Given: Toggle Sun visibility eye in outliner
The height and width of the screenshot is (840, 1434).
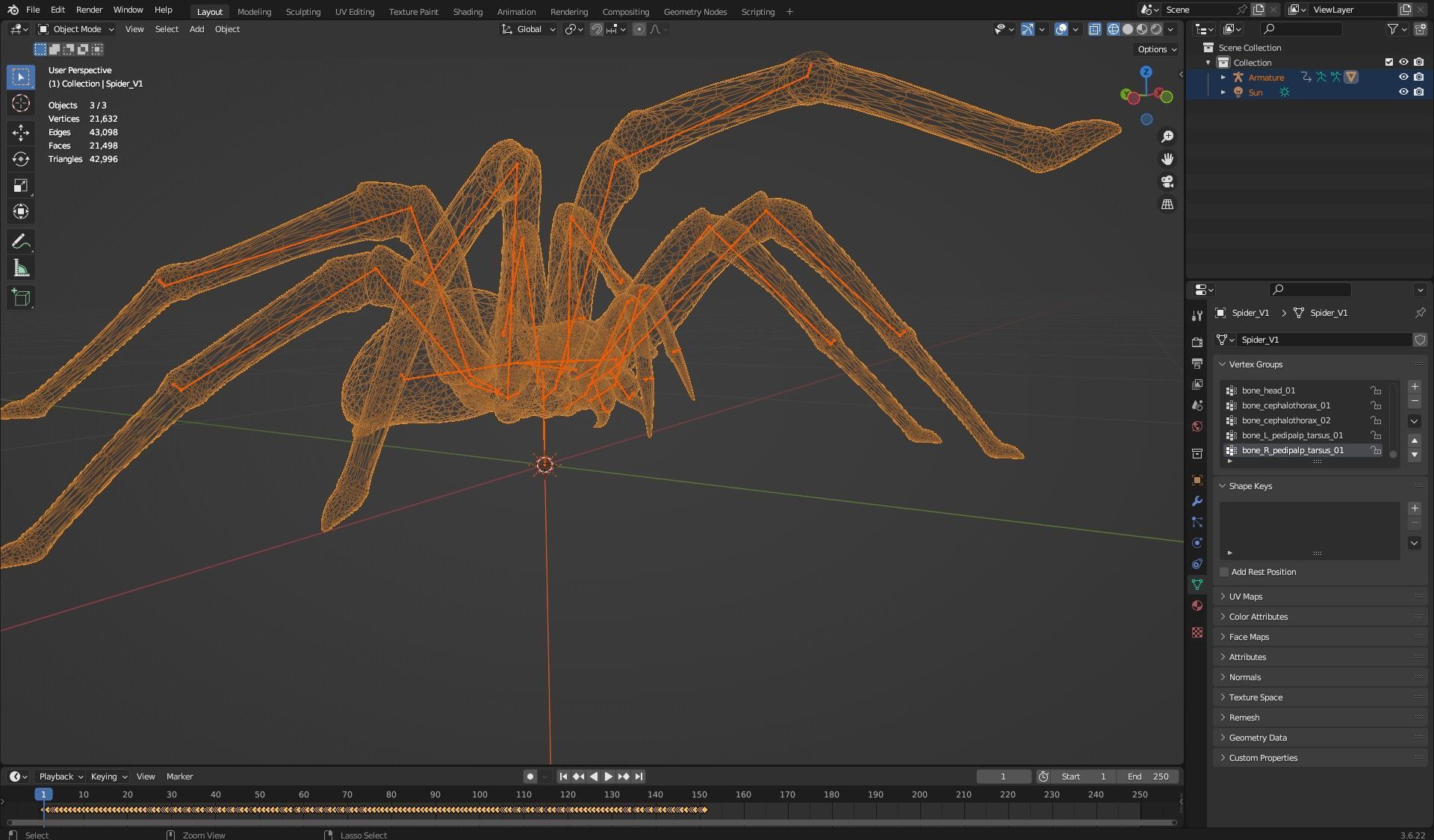Looking at the screenshot, I should [1403, 92].
